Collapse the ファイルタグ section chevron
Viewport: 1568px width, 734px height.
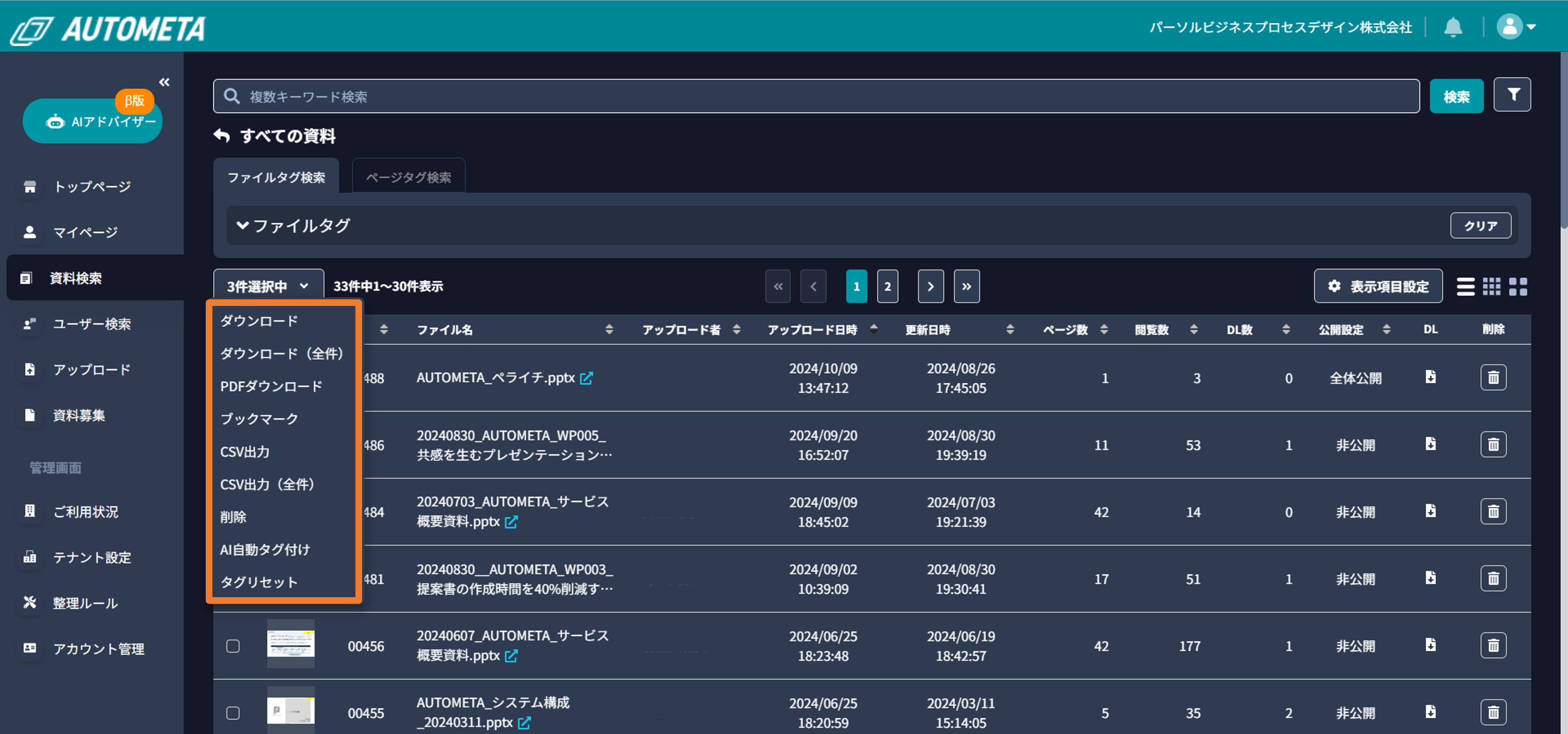click(x=242, y=226)
